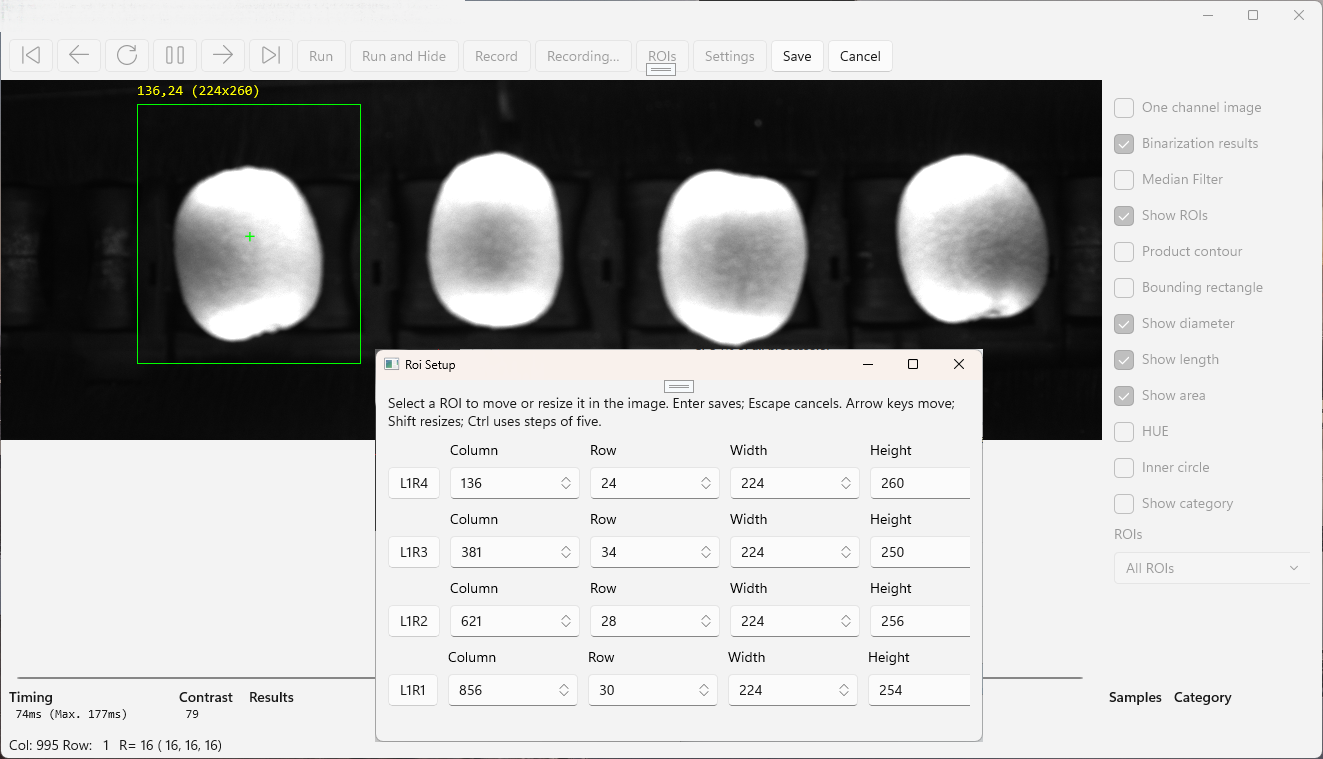Enable the HUE checkbox
Viewport: 1323px width, 759px height.
click(1124, 431)
